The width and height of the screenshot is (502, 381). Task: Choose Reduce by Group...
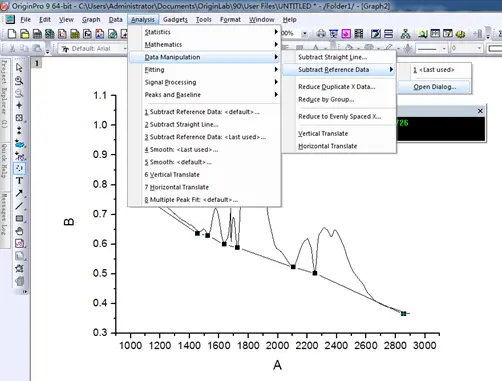tap(339, 100)
